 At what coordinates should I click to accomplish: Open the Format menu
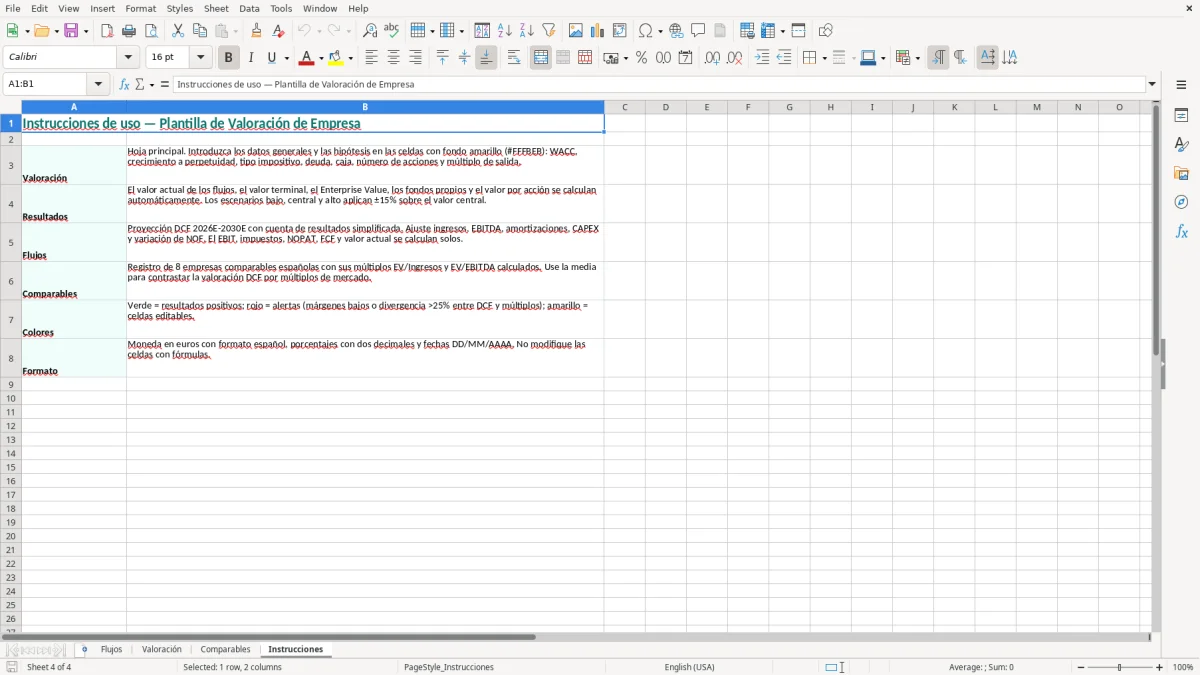141,8
